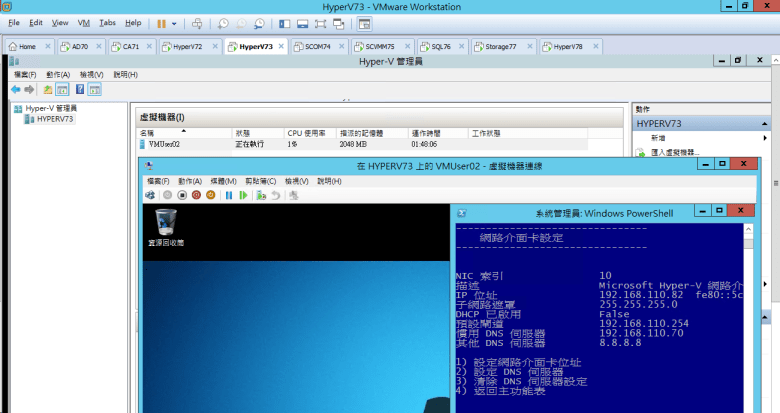Click the Ctrl+Alt+Delete icon in VM connection toolbar
This screenshot has width=780, height=413.
(x=152, y=195)
